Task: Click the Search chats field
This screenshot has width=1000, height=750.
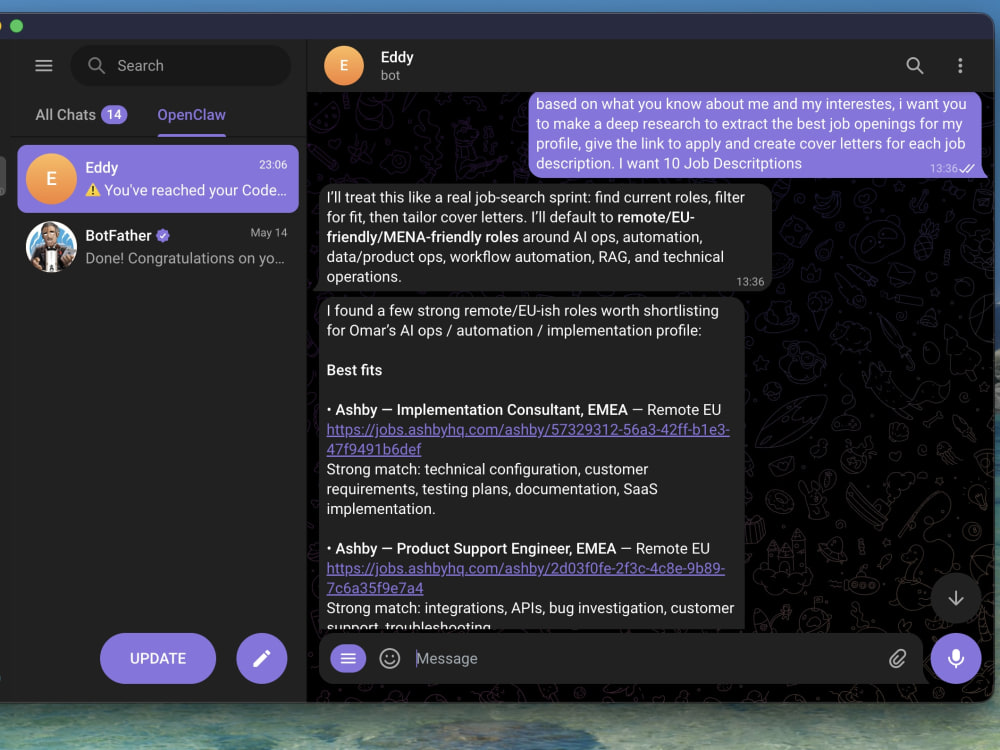Action: tap(180, 66)
